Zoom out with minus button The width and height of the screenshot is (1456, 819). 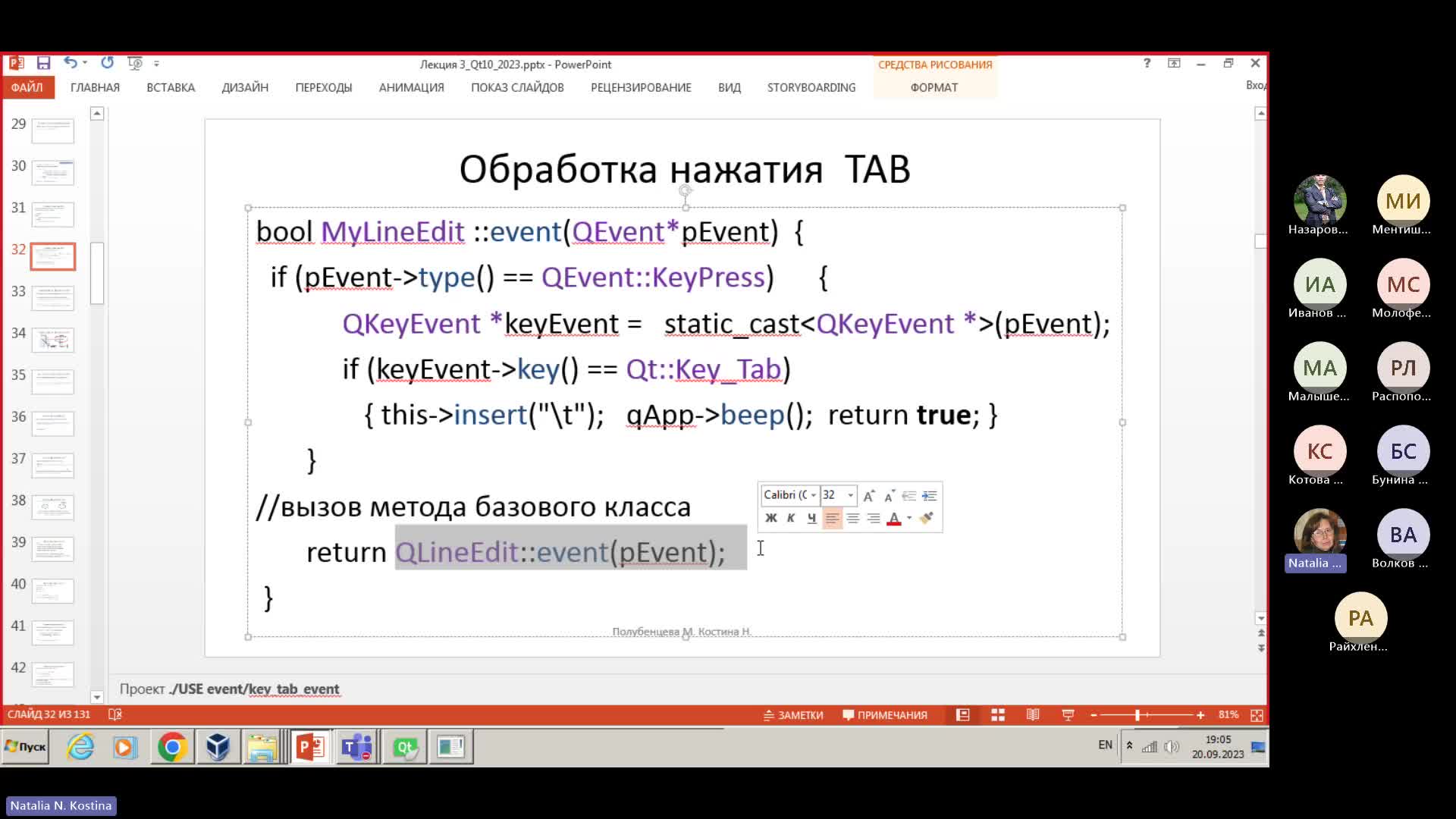(x=1094, y=715)
